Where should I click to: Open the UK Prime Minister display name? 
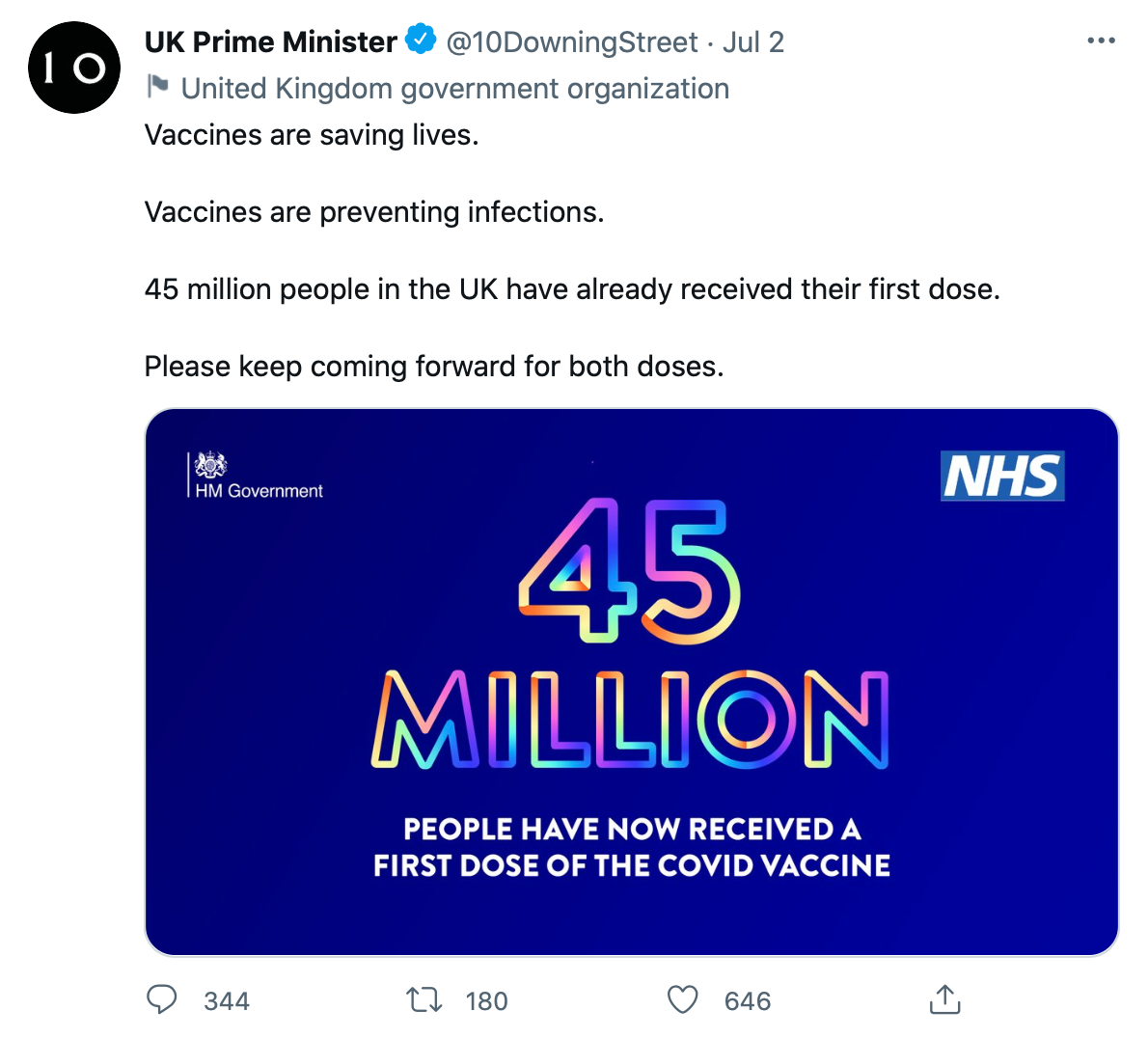click(x=270, y=41)
